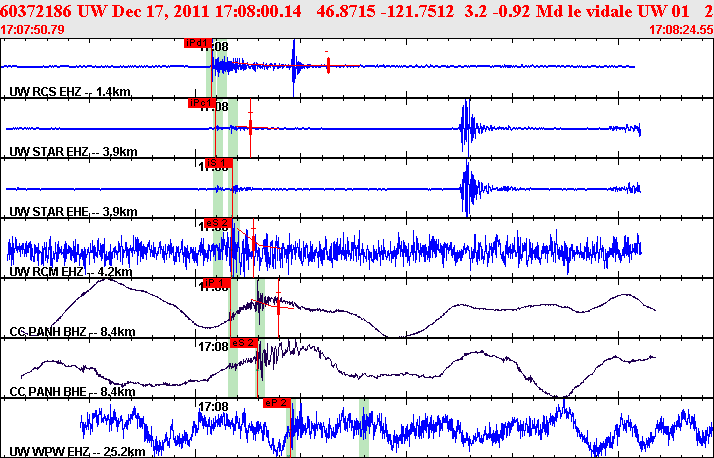Click the CC PANH BHE channel label
Image resolution: width=714 pixels, height=458 pixels.
[x=72, y=392]
